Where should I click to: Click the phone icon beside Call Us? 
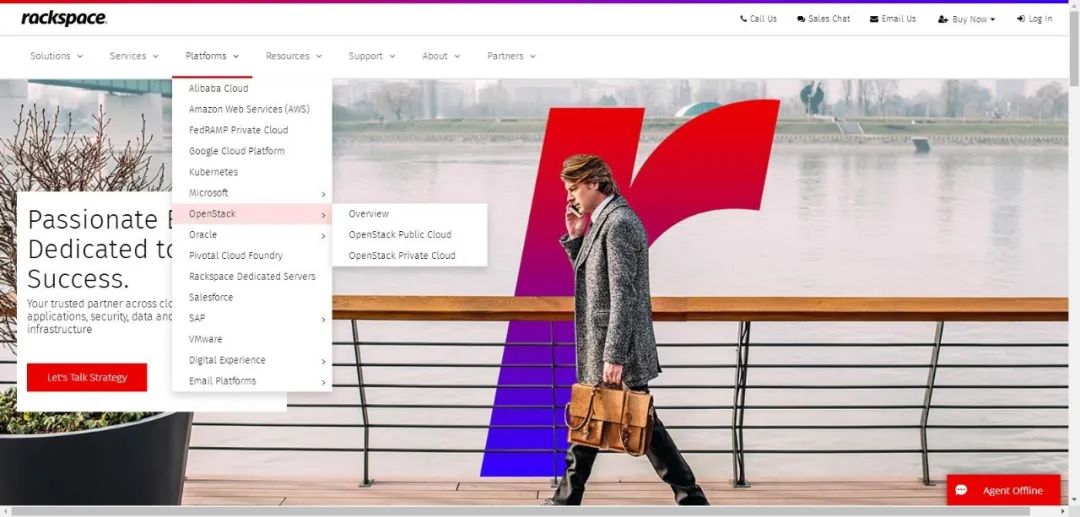pos(743,19)
